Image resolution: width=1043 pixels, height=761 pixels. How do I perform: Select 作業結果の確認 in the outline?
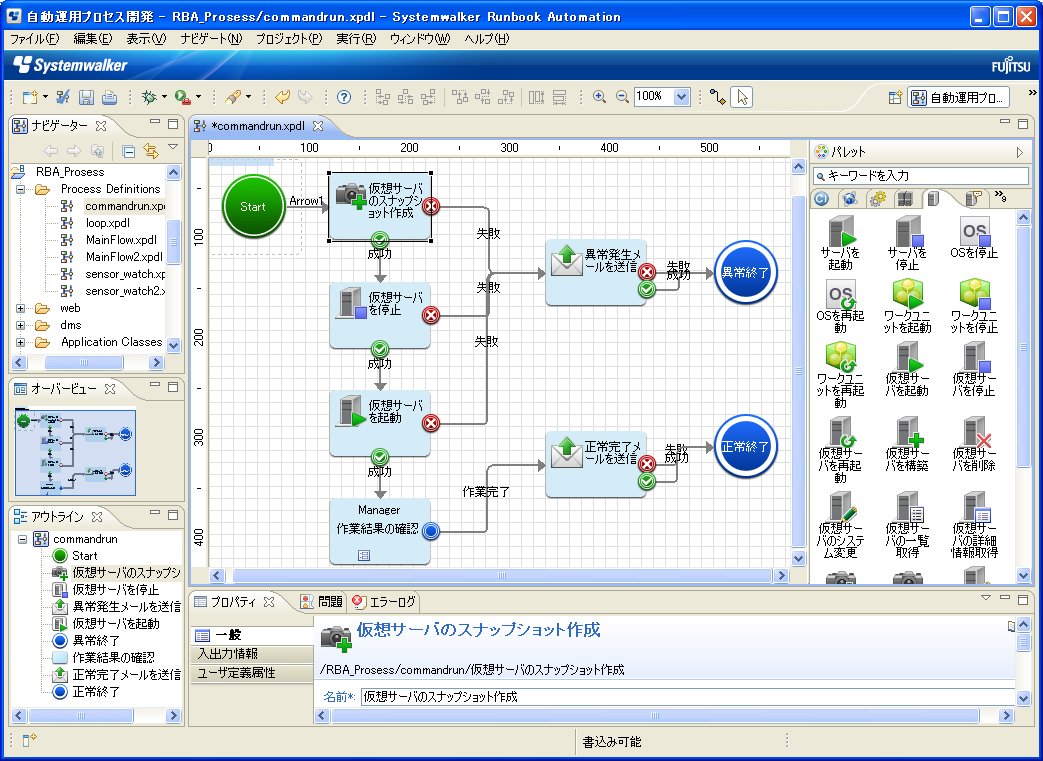pos(113,658)
